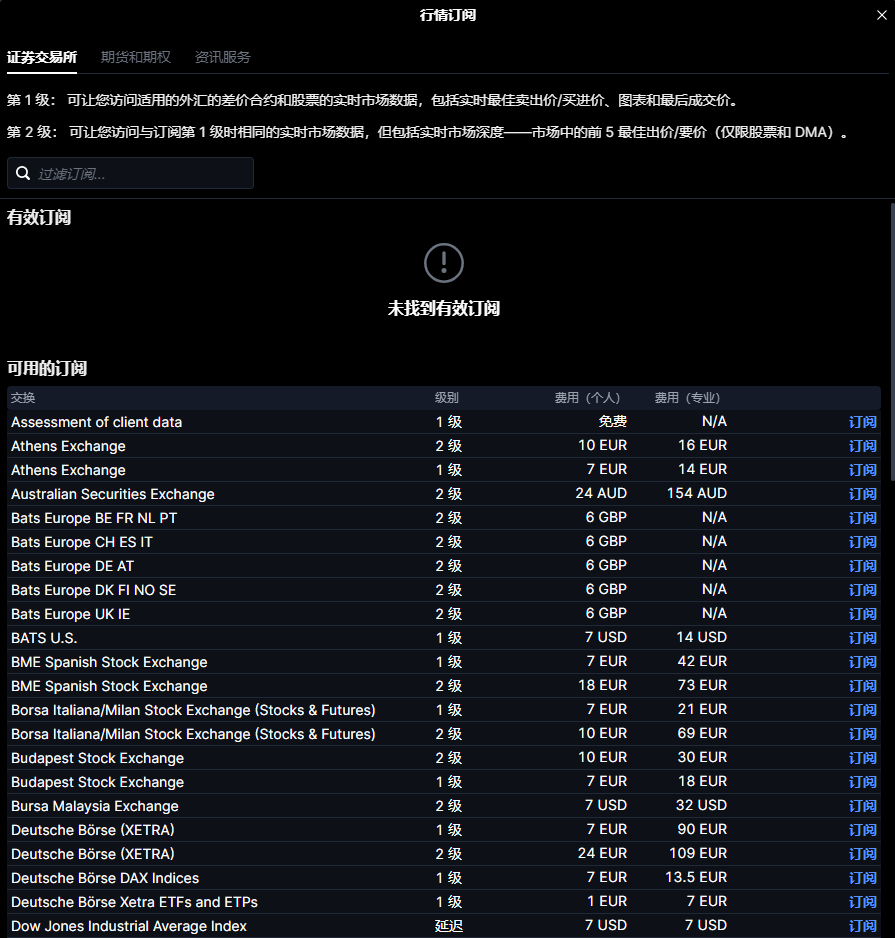Subscribe to Deutsche Börse Xetra ETFs and ETPs

pyautogui.click(x=863, y=902)
